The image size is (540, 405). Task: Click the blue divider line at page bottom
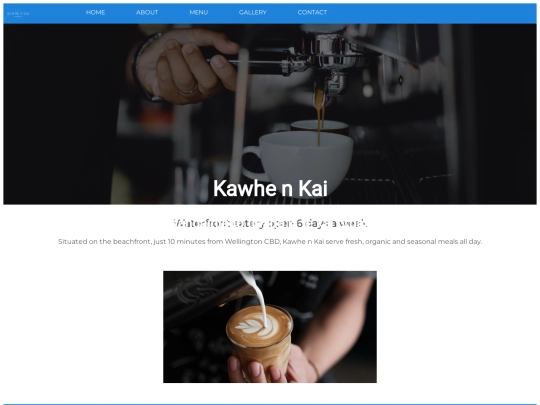point(270,404)
